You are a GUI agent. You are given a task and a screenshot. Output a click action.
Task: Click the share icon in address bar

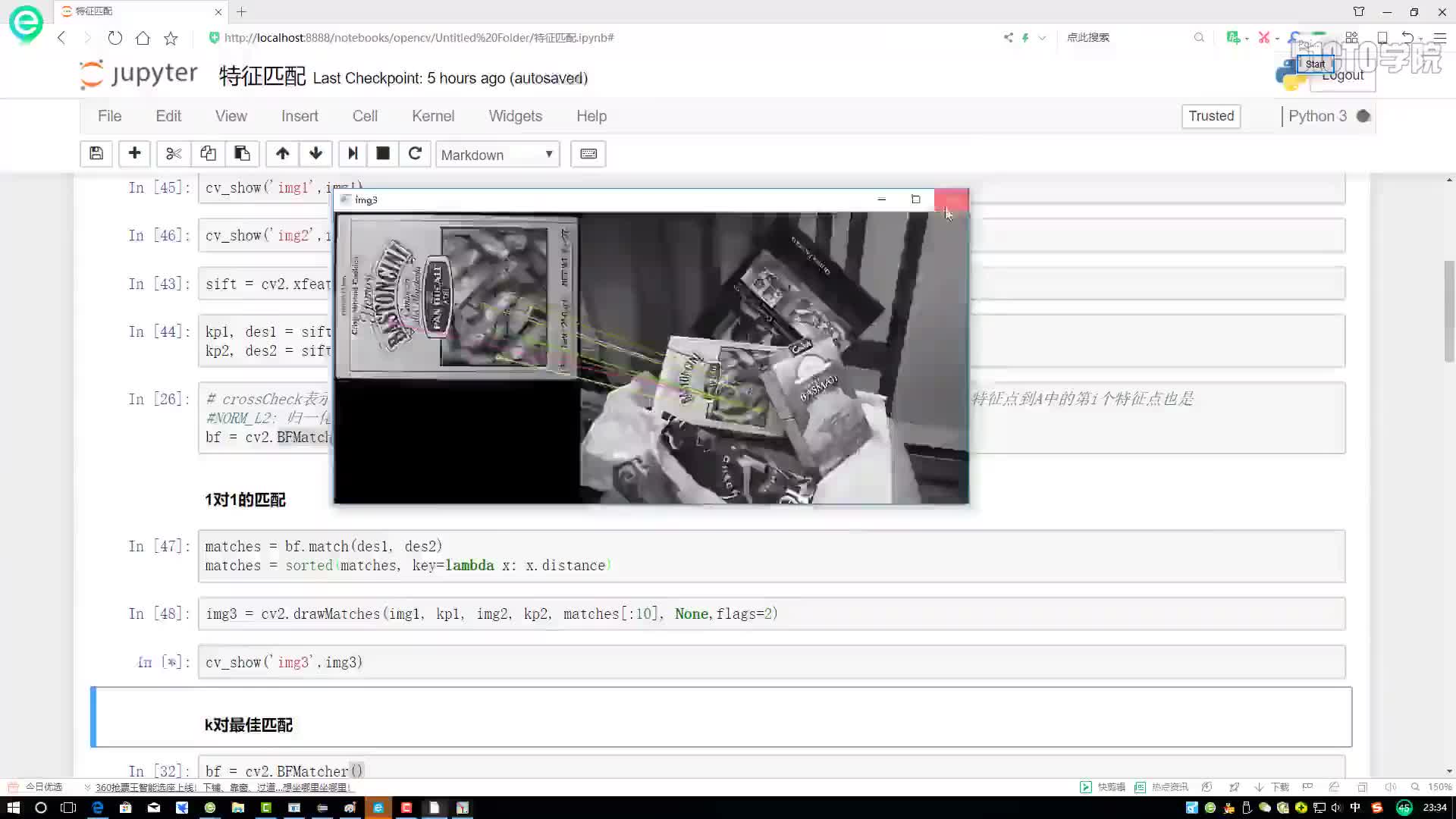[x=1008, y=37]
